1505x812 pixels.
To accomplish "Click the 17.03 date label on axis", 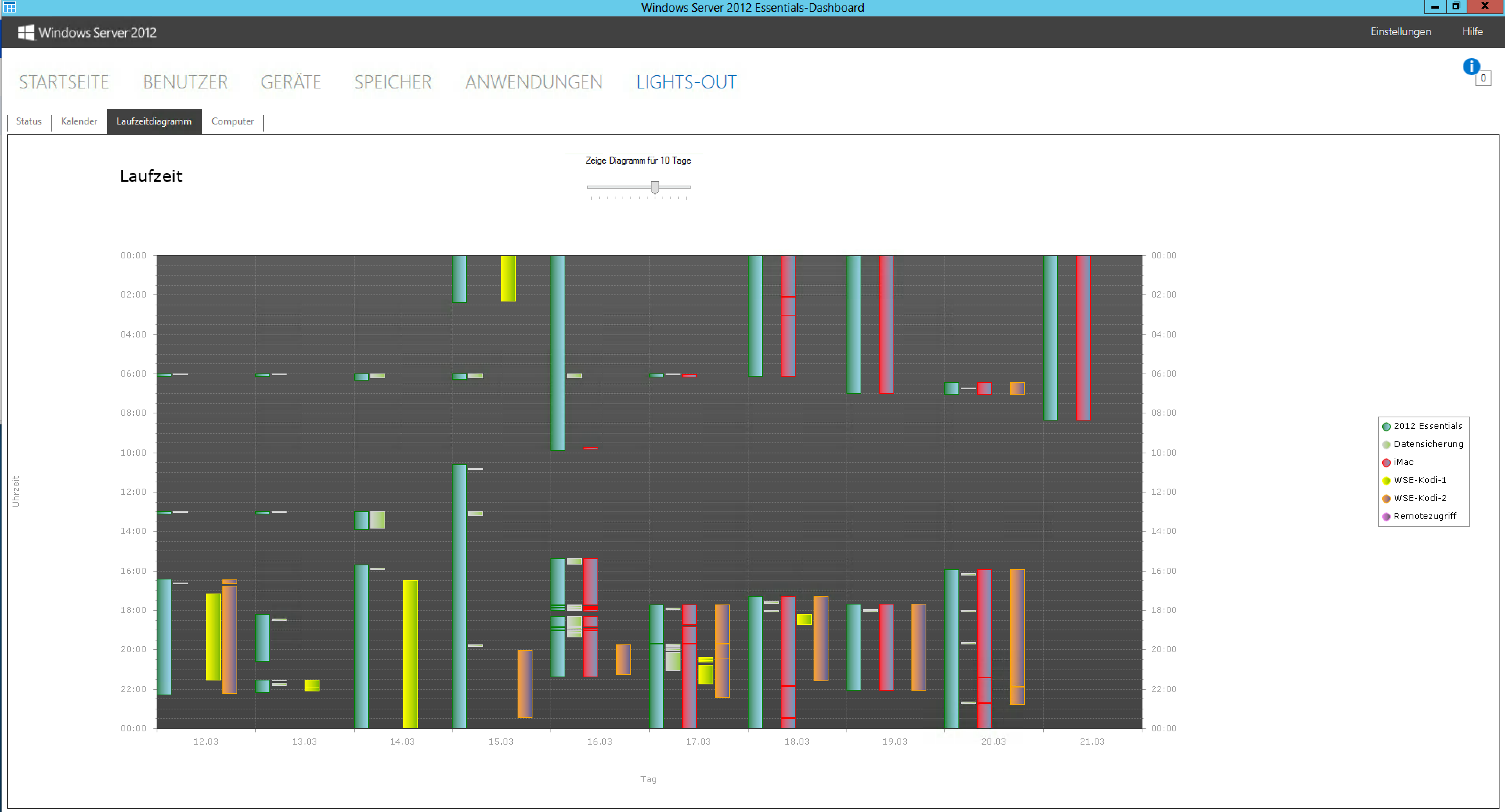I will point(698,742).
